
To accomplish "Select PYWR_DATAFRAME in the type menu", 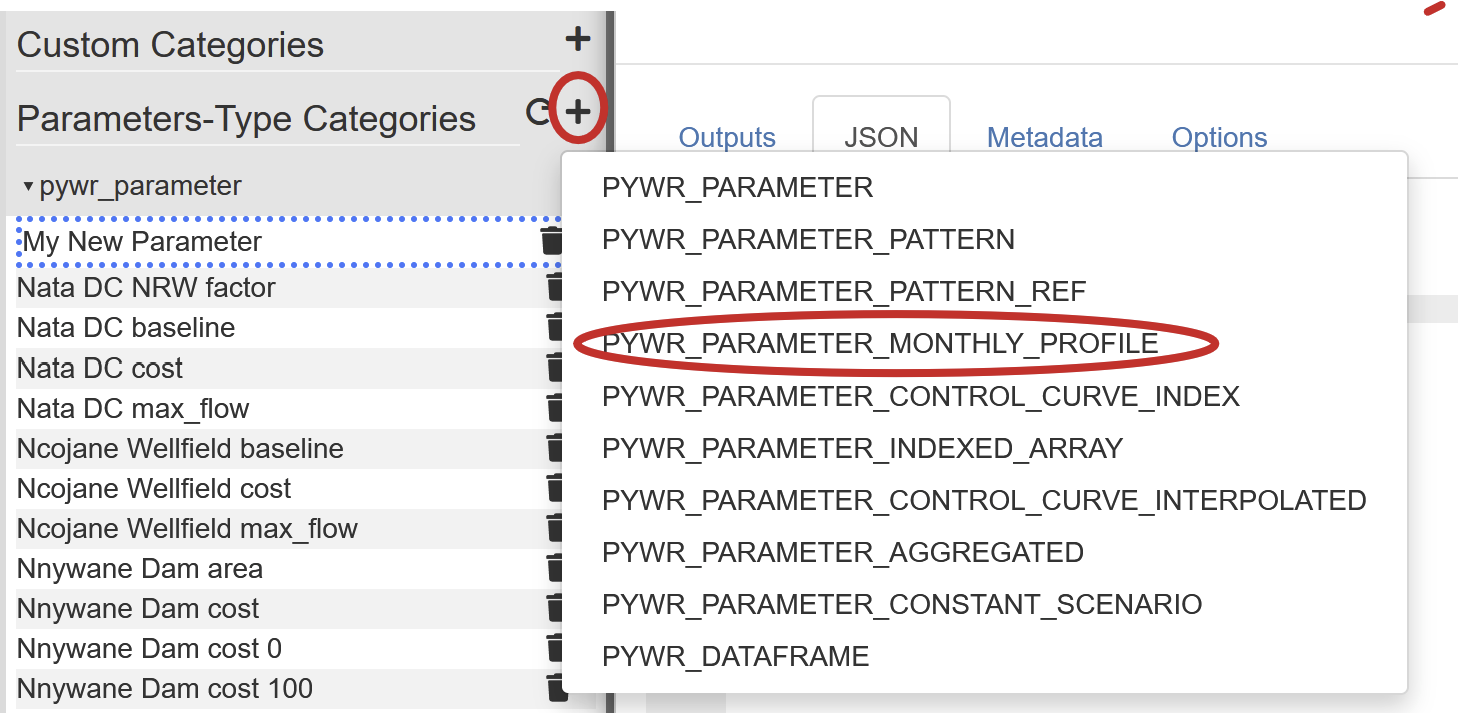I will [x=735, y=657].
